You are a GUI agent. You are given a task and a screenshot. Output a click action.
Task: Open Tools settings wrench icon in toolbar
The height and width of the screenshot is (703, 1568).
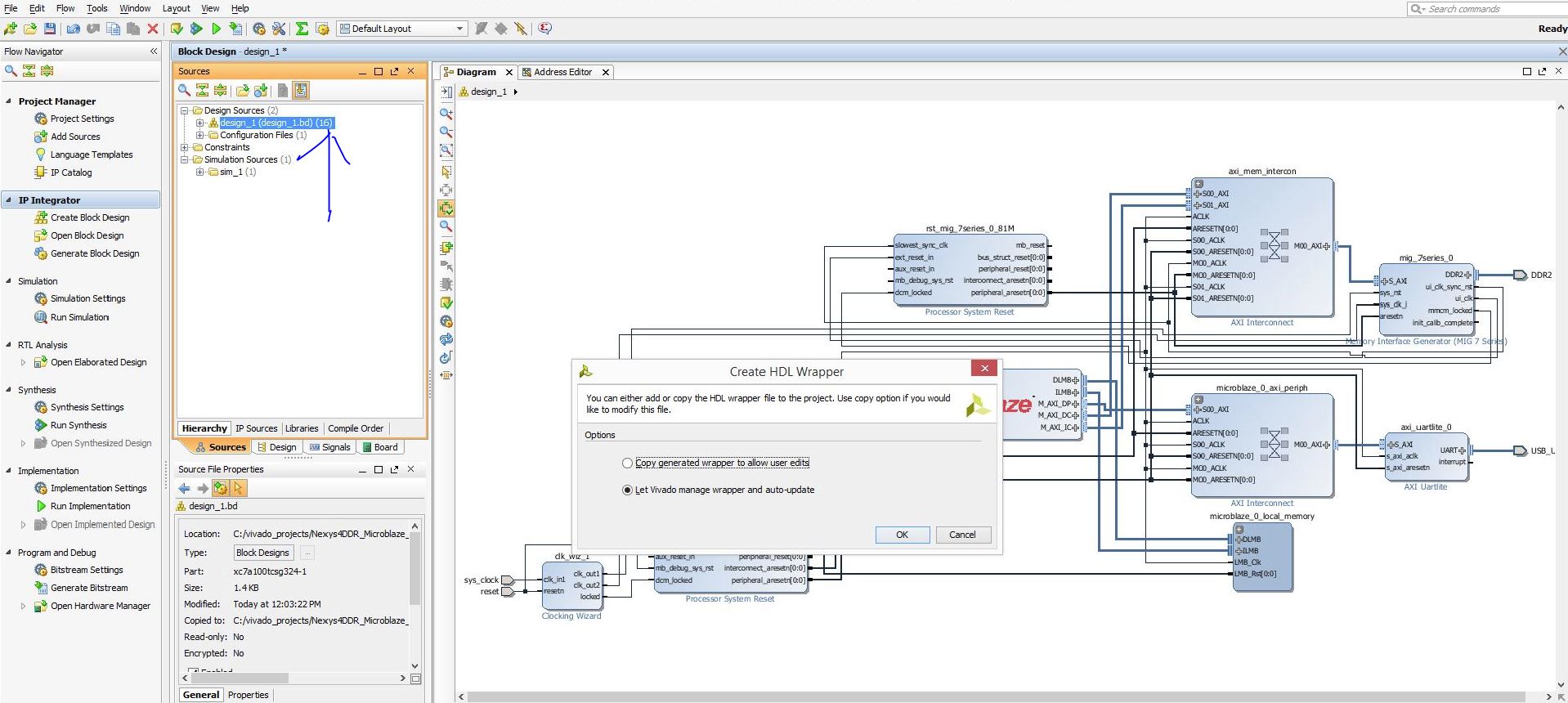pyautogui.click(x=279, y=29)
